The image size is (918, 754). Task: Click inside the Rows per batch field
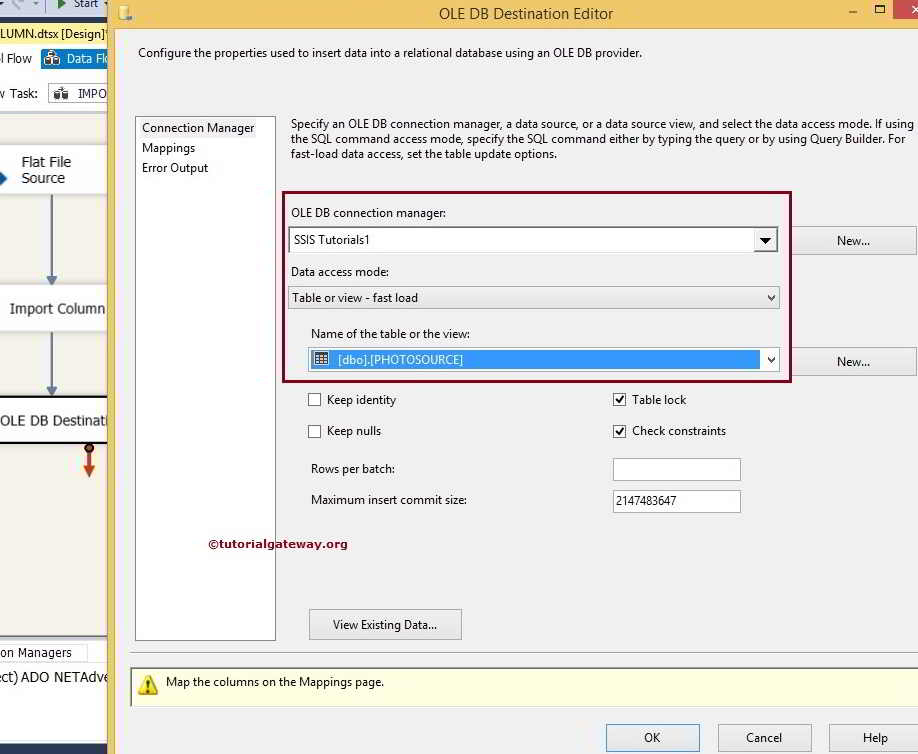click(x=676, y=469)
